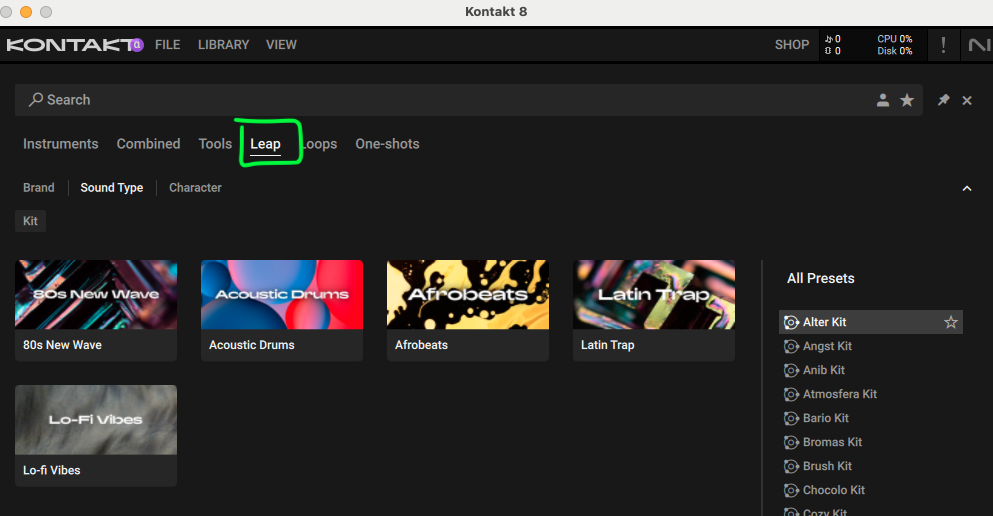This screenshot has width=993, height=516.
Task: Open the FILE menu
Action: click(168, 45)
